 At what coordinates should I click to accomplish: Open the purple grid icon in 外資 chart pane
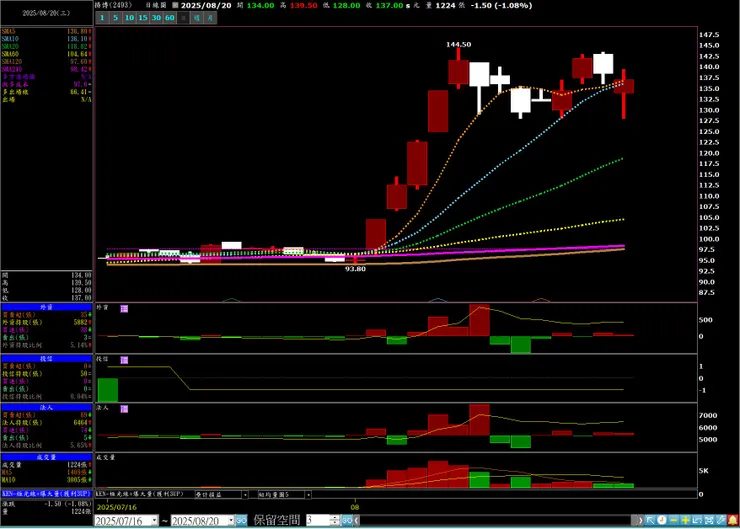click(124, 308)
